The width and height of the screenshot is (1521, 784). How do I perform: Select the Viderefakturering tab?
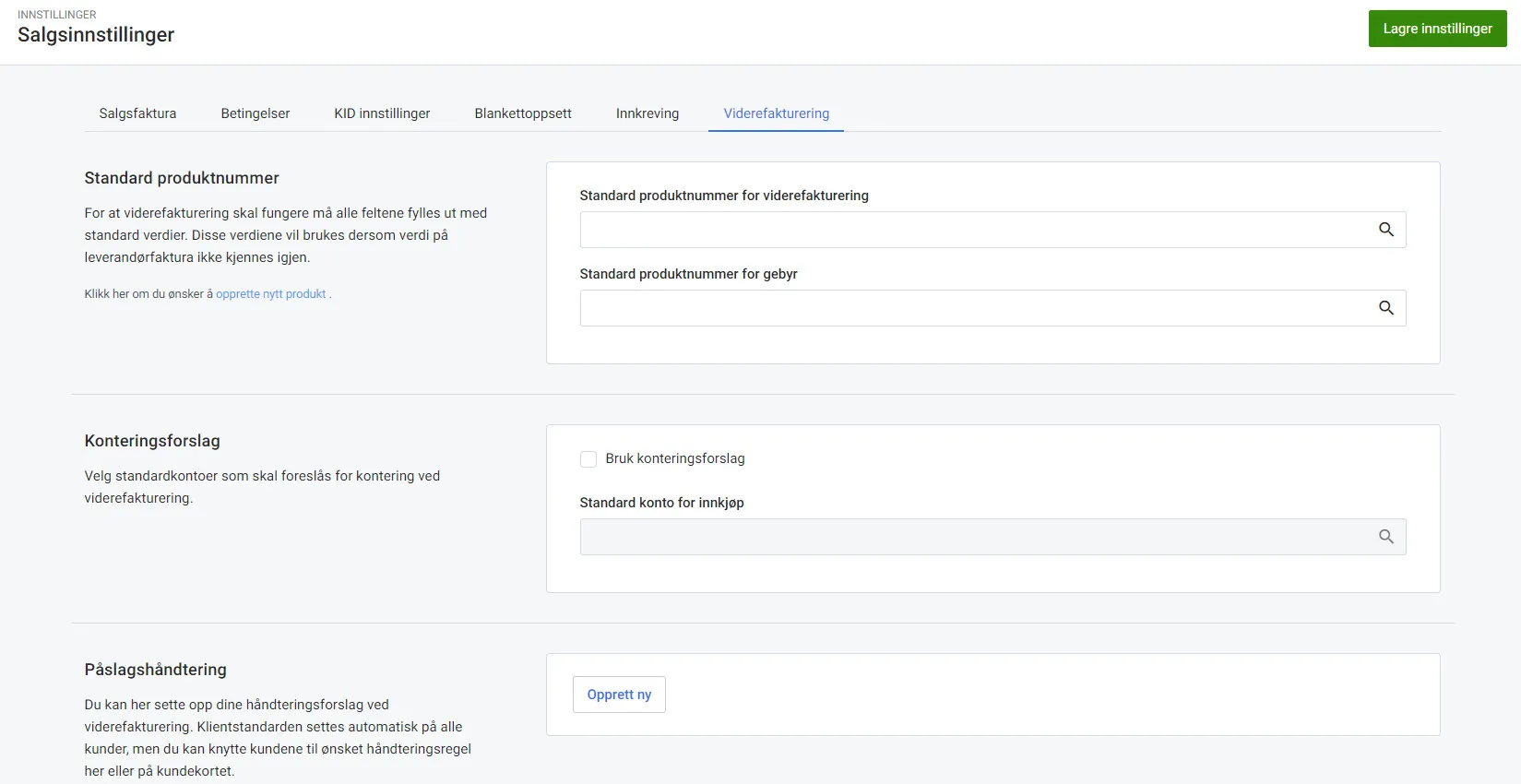pyautogui.click(x=776, y=113)
